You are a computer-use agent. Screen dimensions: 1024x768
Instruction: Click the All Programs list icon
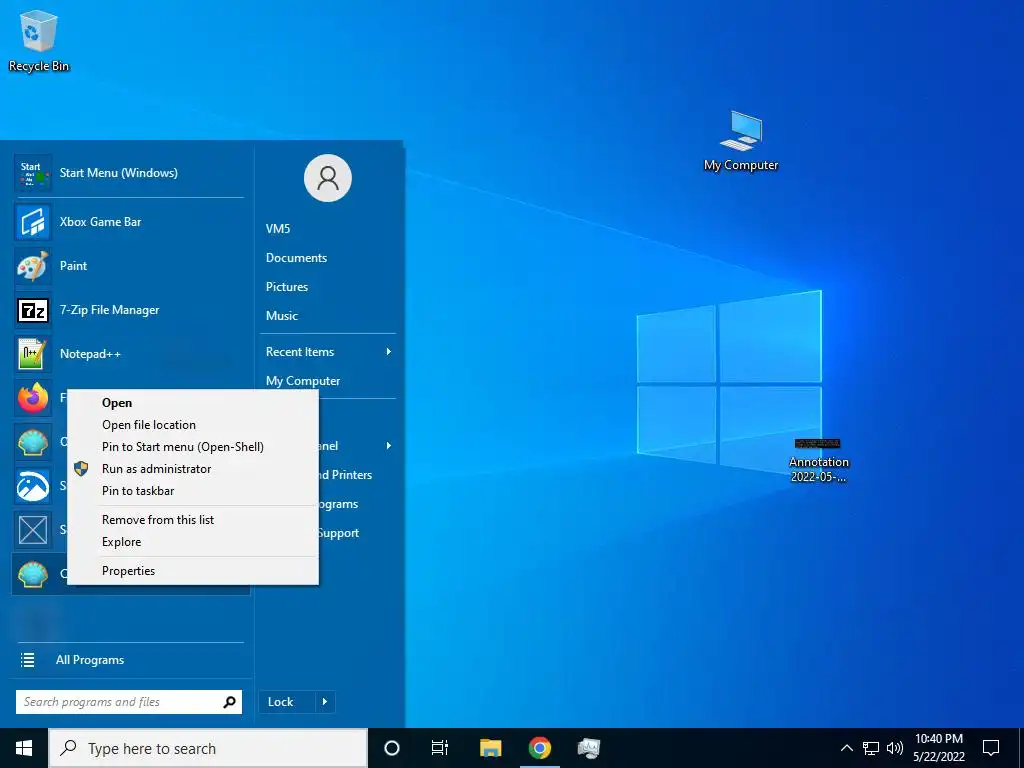27,660
